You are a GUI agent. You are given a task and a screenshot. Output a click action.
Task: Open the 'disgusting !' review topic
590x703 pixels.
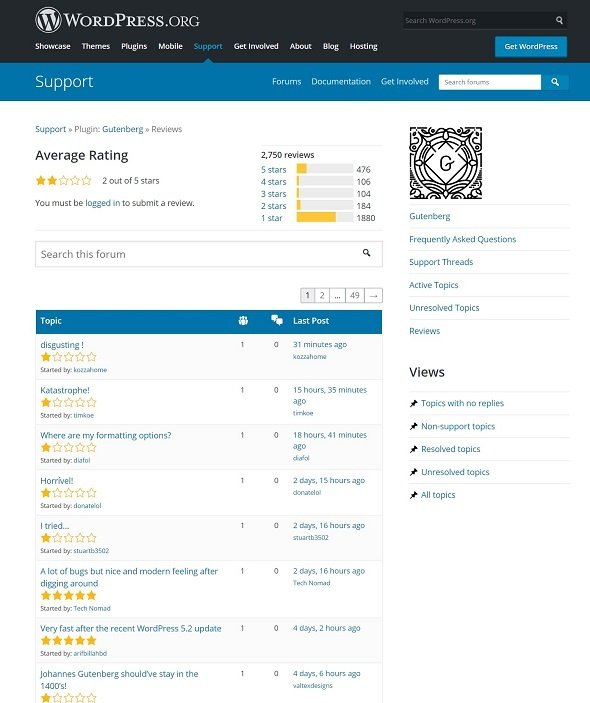[x=62, y=345]
